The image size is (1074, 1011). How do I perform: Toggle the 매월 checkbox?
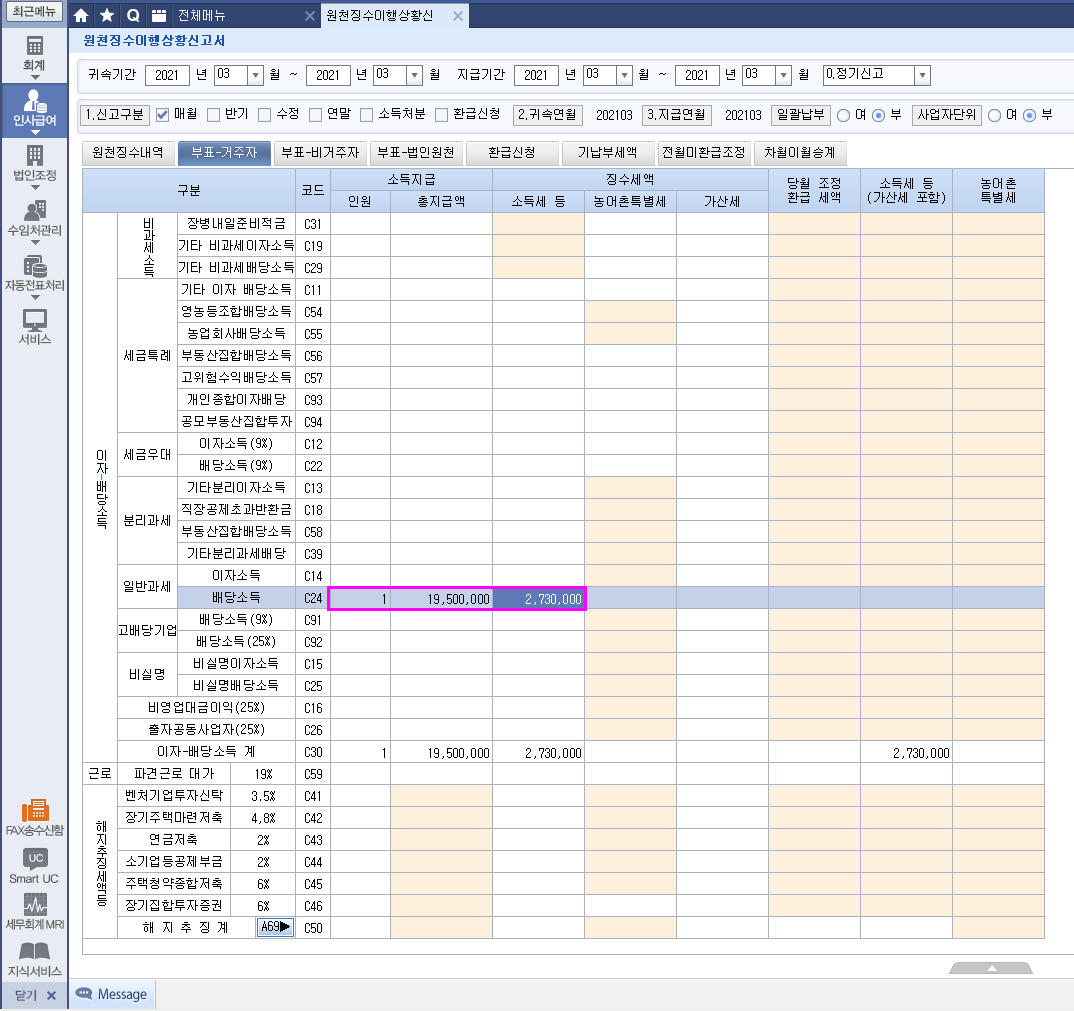[x=162, y=114]
